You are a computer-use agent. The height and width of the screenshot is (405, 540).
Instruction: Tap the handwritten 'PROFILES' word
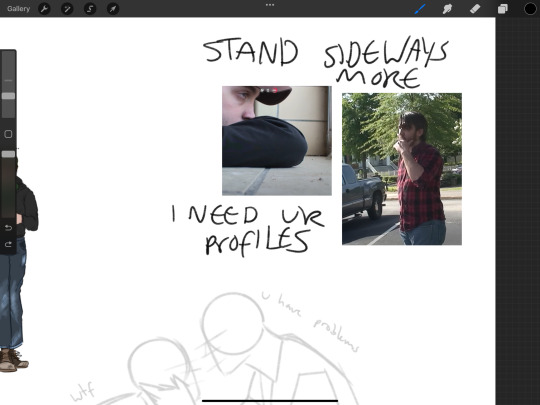click(257, 242)
